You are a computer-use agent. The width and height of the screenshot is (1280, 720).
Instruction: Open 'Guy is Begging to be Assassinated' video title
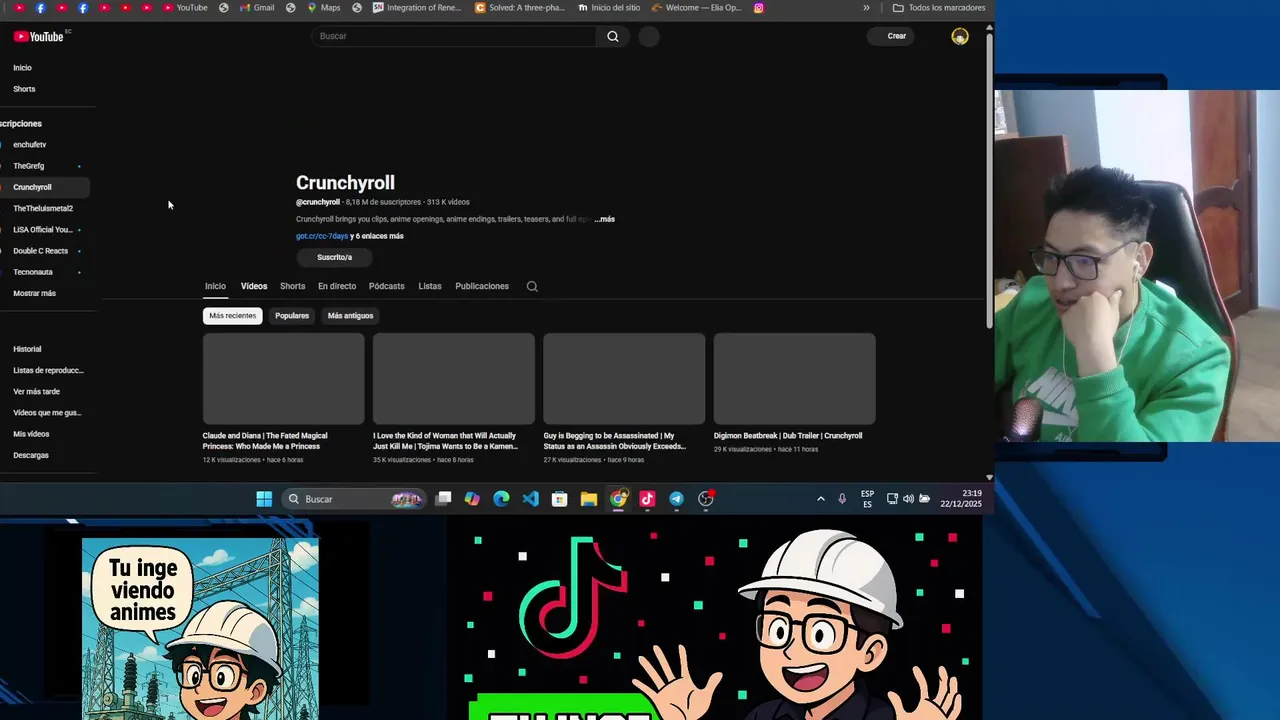tap(615, 441)
